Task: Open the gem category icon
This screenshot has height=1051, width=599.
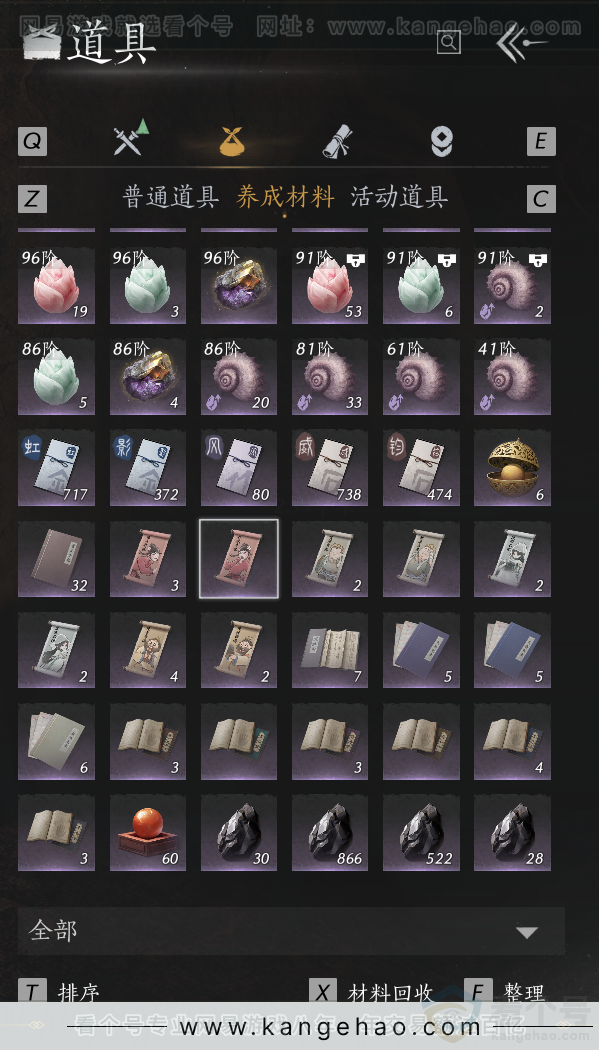Action: 442,141
